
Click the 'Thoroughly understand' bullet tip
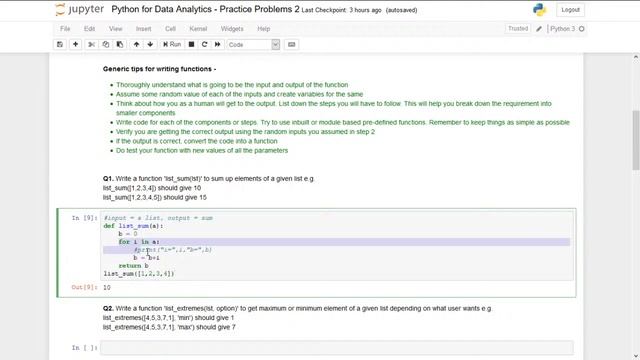(232, 85)
